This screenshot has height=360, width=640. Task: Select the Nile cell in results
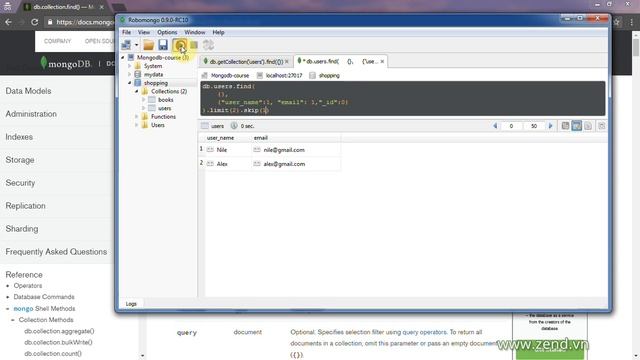coord(227,150)
